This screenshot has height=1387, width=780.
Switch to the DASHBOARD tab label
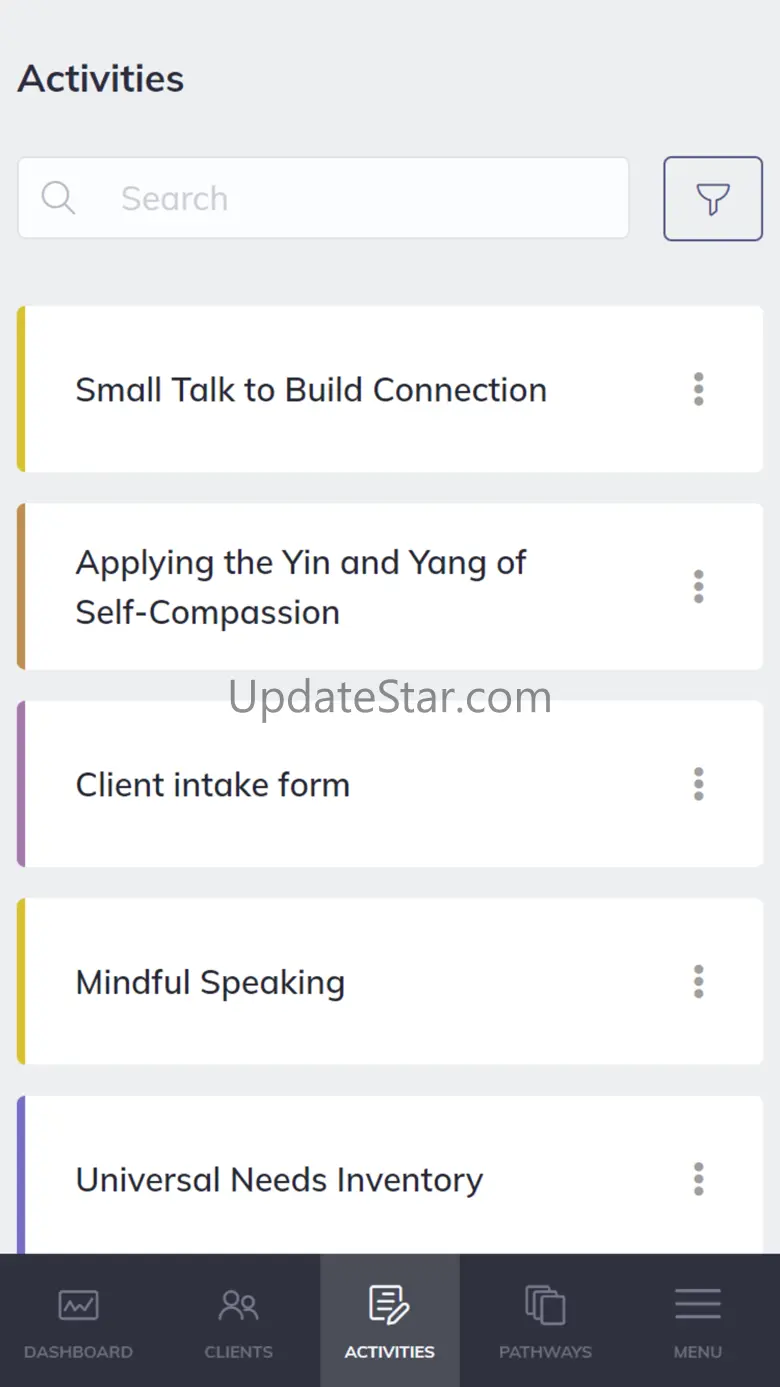78,1352
